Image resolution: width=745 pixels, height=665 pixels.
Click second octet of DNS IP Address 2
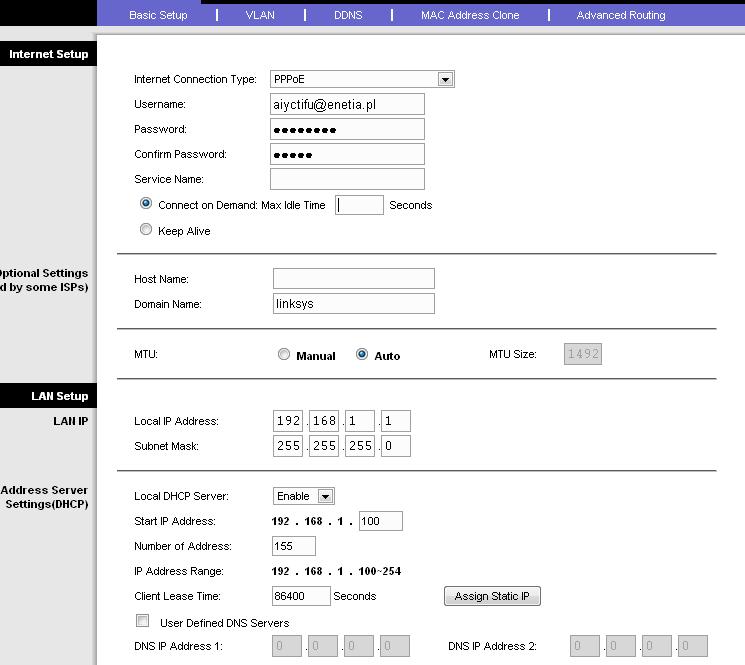621,646
